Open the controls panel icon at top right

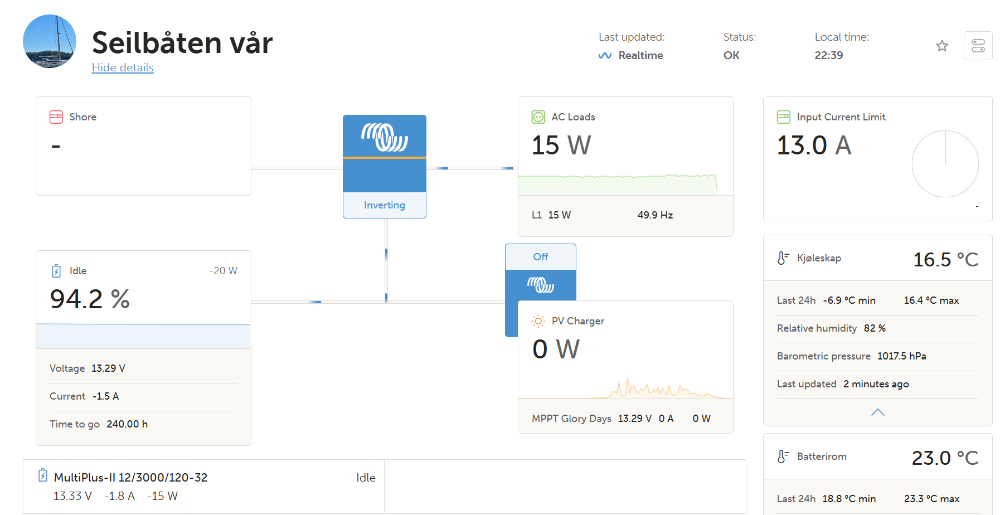(978, 46)
